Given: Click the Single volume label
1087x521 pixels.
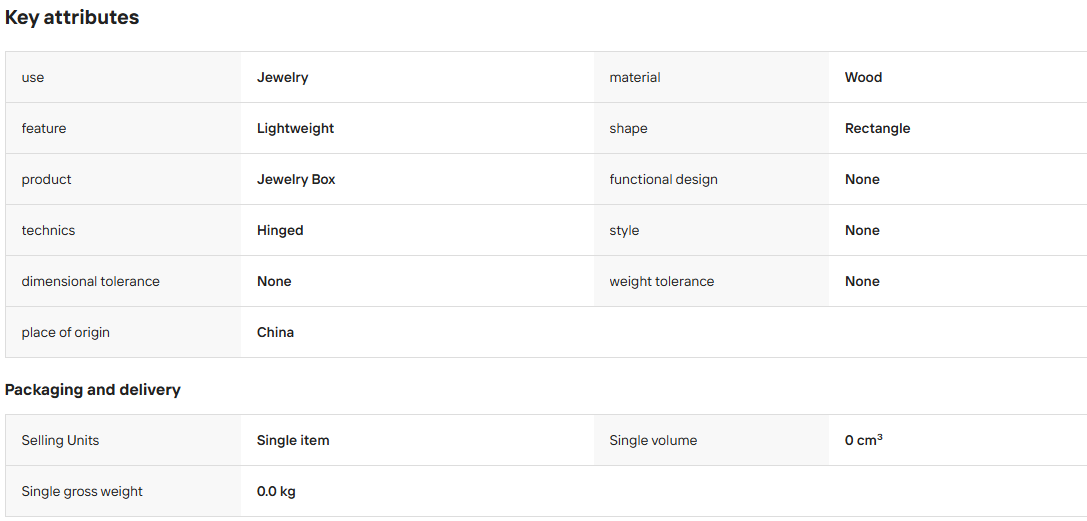Looking at the screenshot, I should (653, 441).
